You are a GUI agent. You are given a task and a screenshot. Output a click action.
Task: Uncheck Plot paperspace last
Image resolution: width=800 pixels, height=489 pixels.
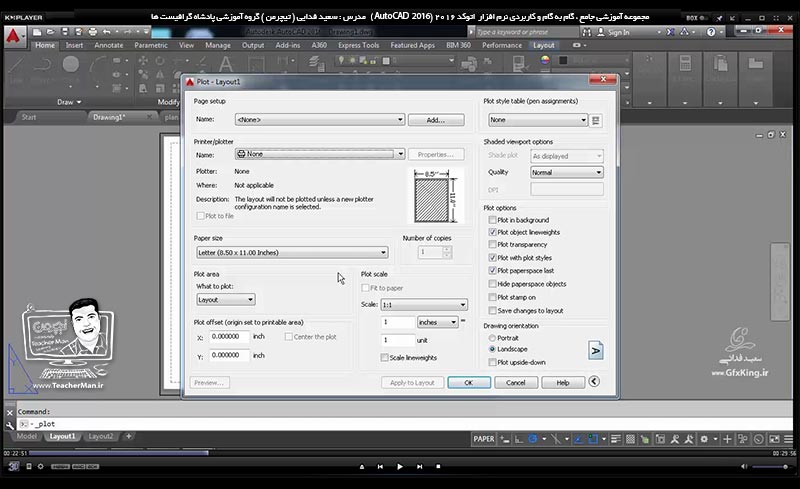point(492,271)
